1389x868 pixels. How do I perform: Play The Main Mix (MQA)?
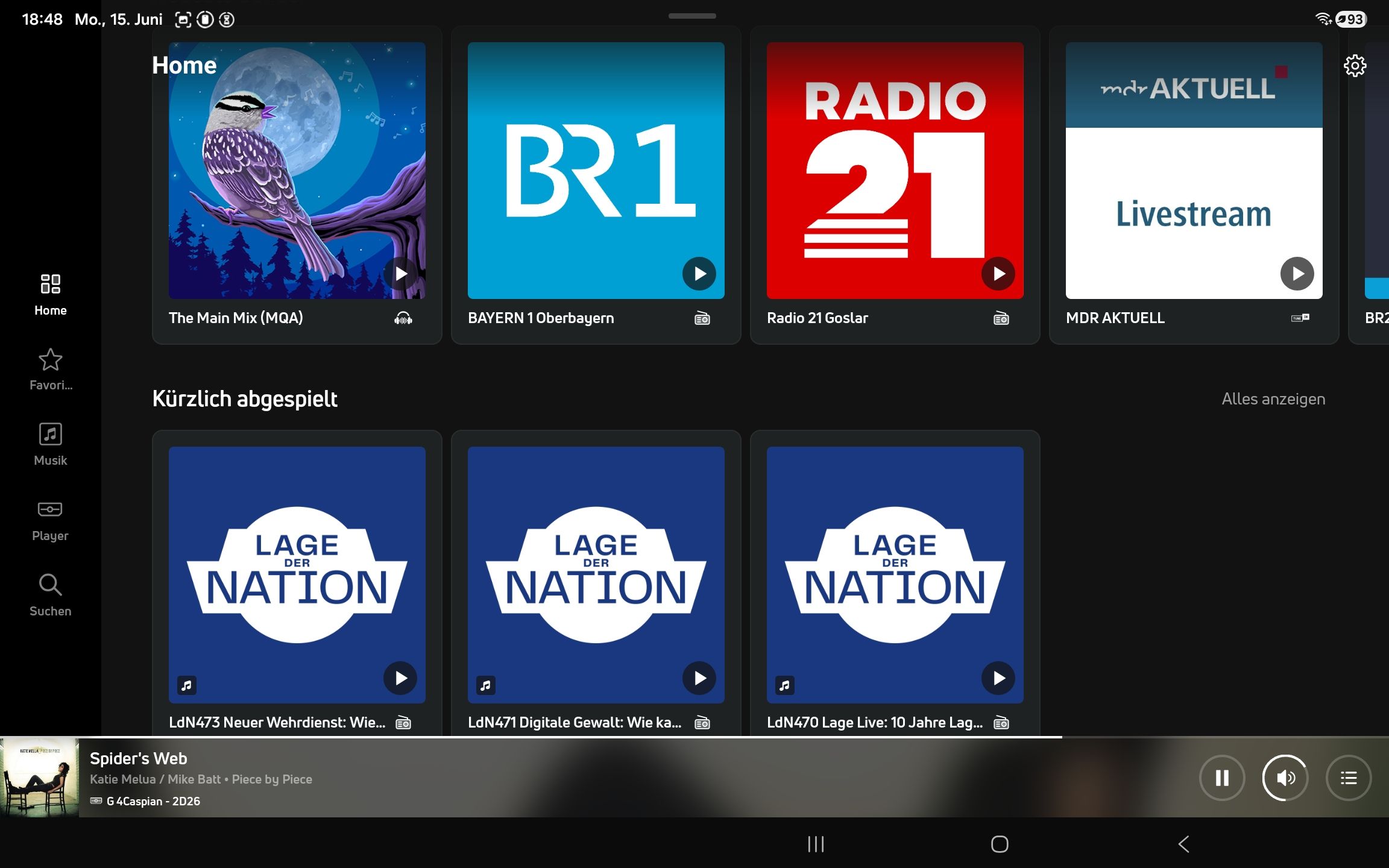[x=400, y=274]
